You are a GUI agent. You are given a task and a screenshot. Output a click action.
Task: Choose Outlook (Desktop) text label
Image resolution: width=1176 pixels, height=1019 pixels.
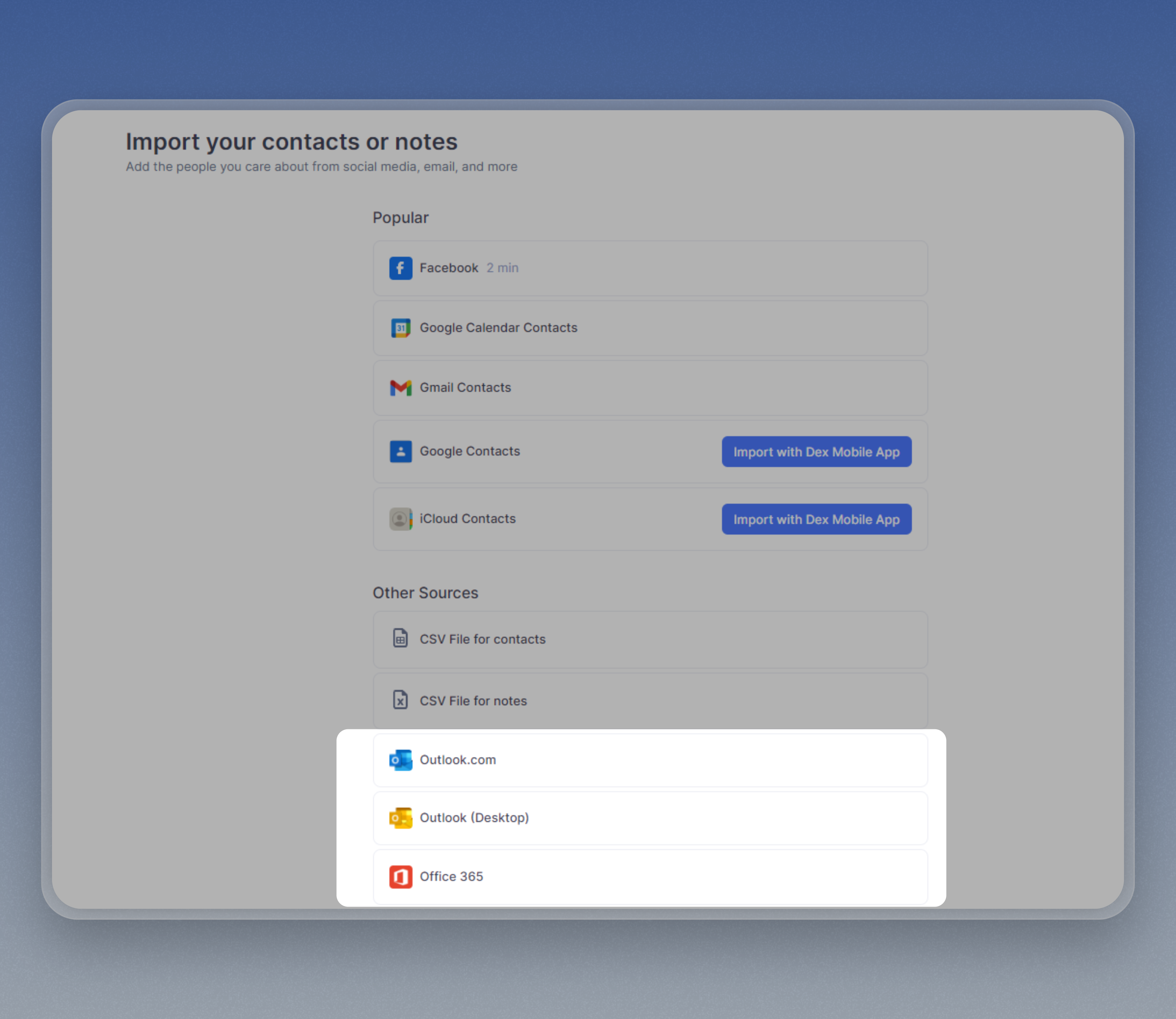pos(474,818)
